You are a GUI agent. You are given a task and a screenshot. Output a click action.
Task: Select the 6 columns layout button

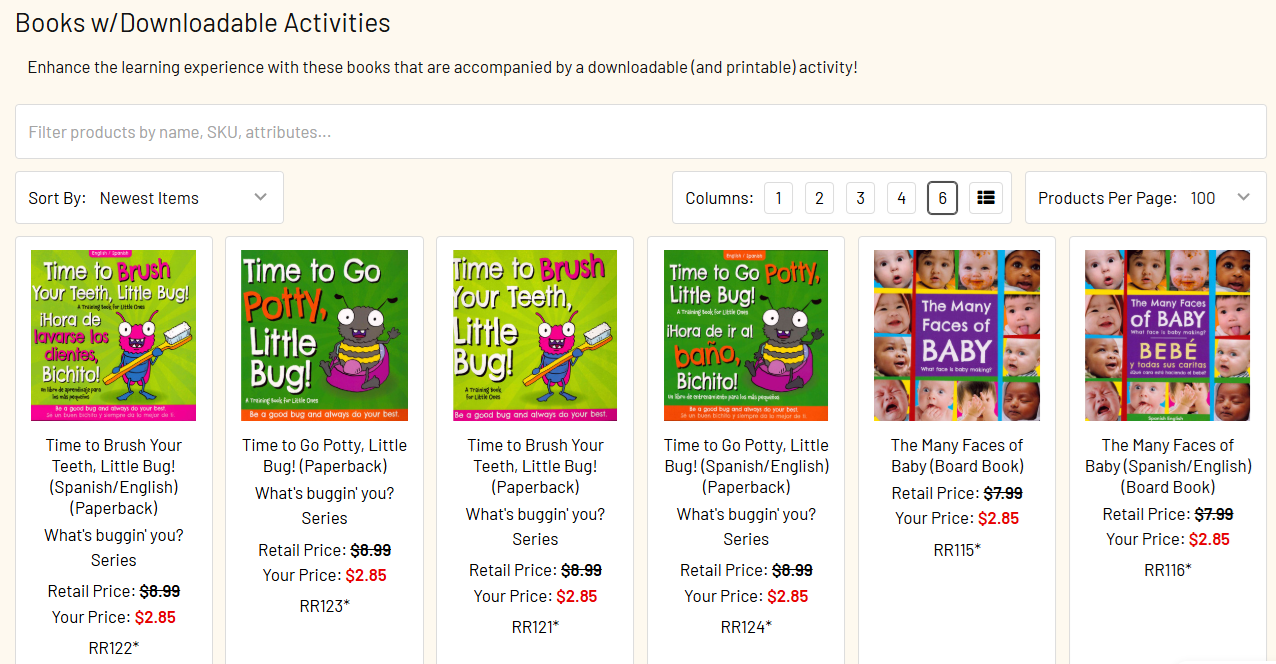(942, 198)
